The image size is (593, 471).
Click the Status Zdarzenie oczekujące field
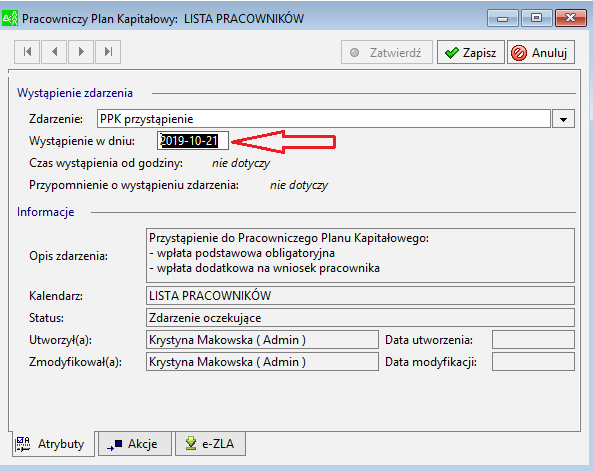click(x=360, y=318)
